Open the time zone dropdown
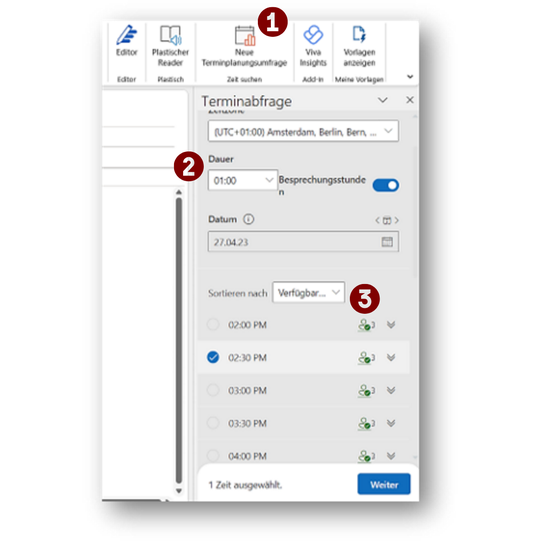 click(303, 131)
